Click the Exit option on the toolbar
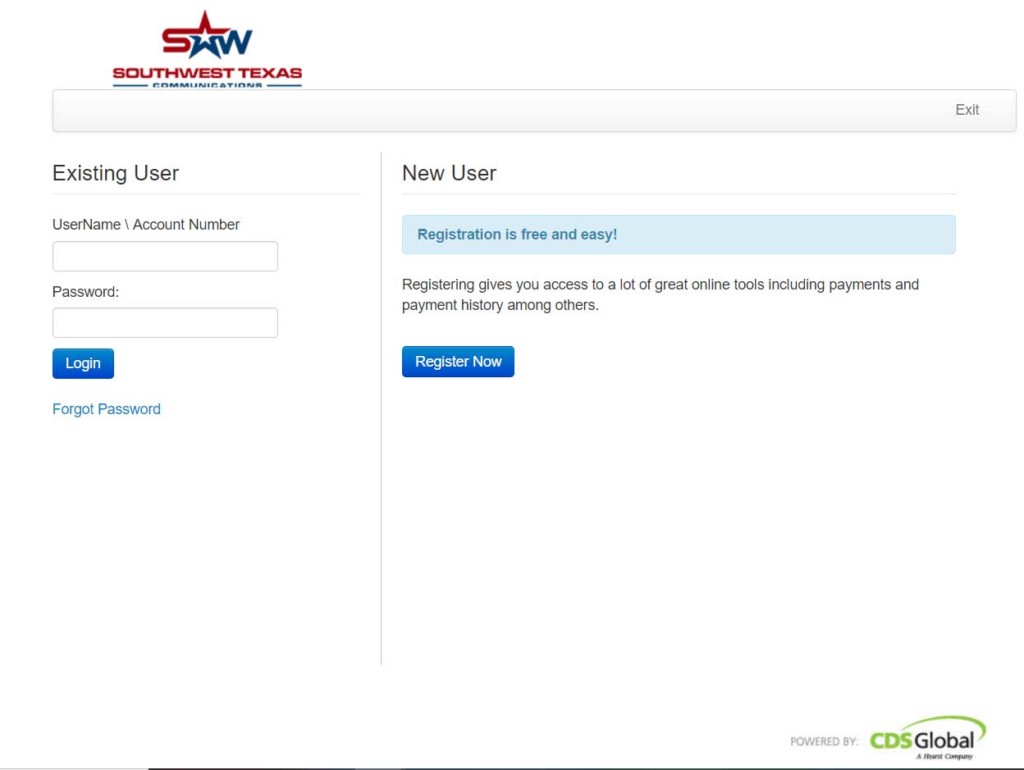The width and height of the screenshot is (1024, 770). [x=966, y=110]
